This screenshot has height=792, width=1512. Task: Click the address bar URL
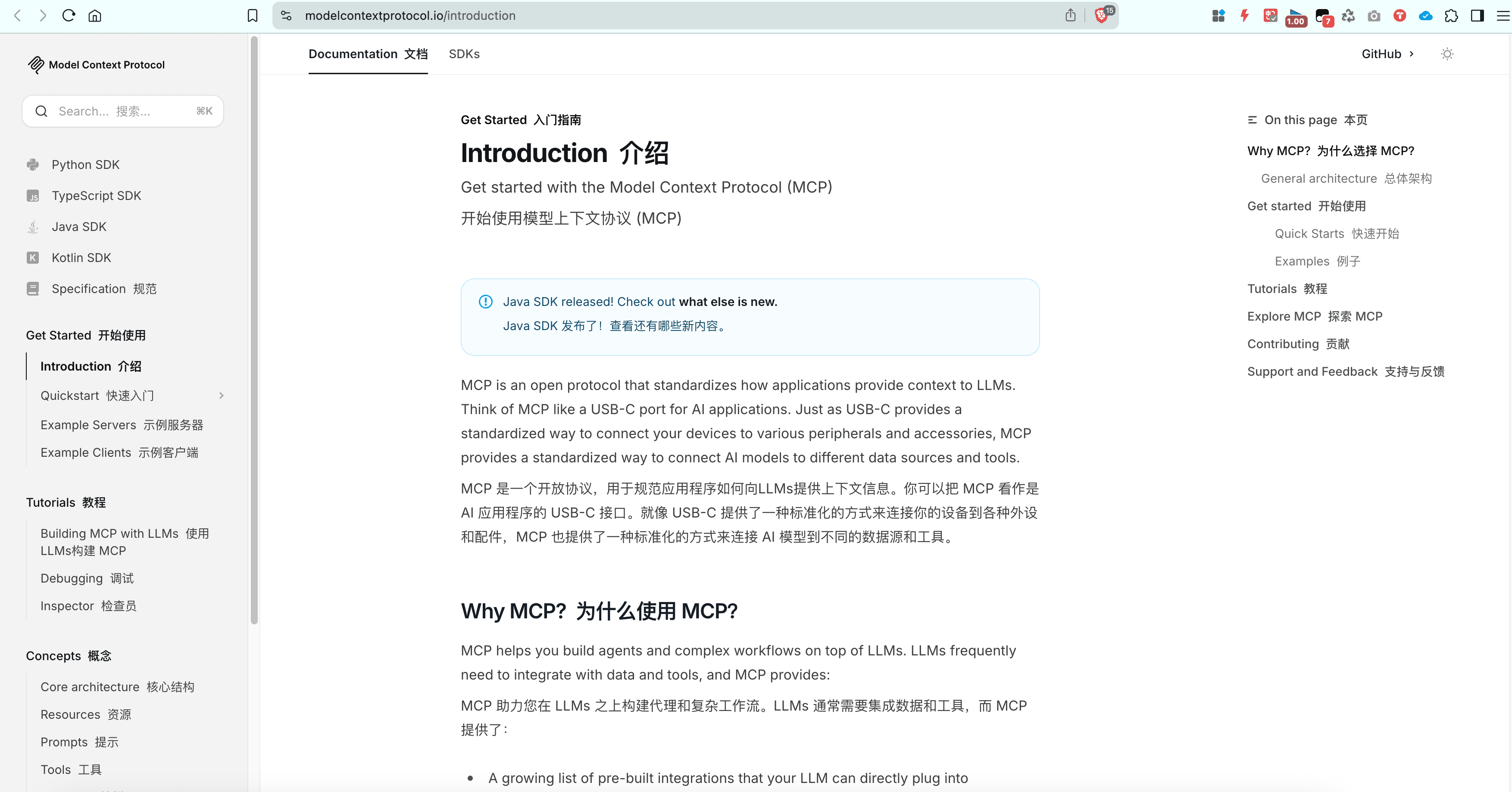[410, 16]
